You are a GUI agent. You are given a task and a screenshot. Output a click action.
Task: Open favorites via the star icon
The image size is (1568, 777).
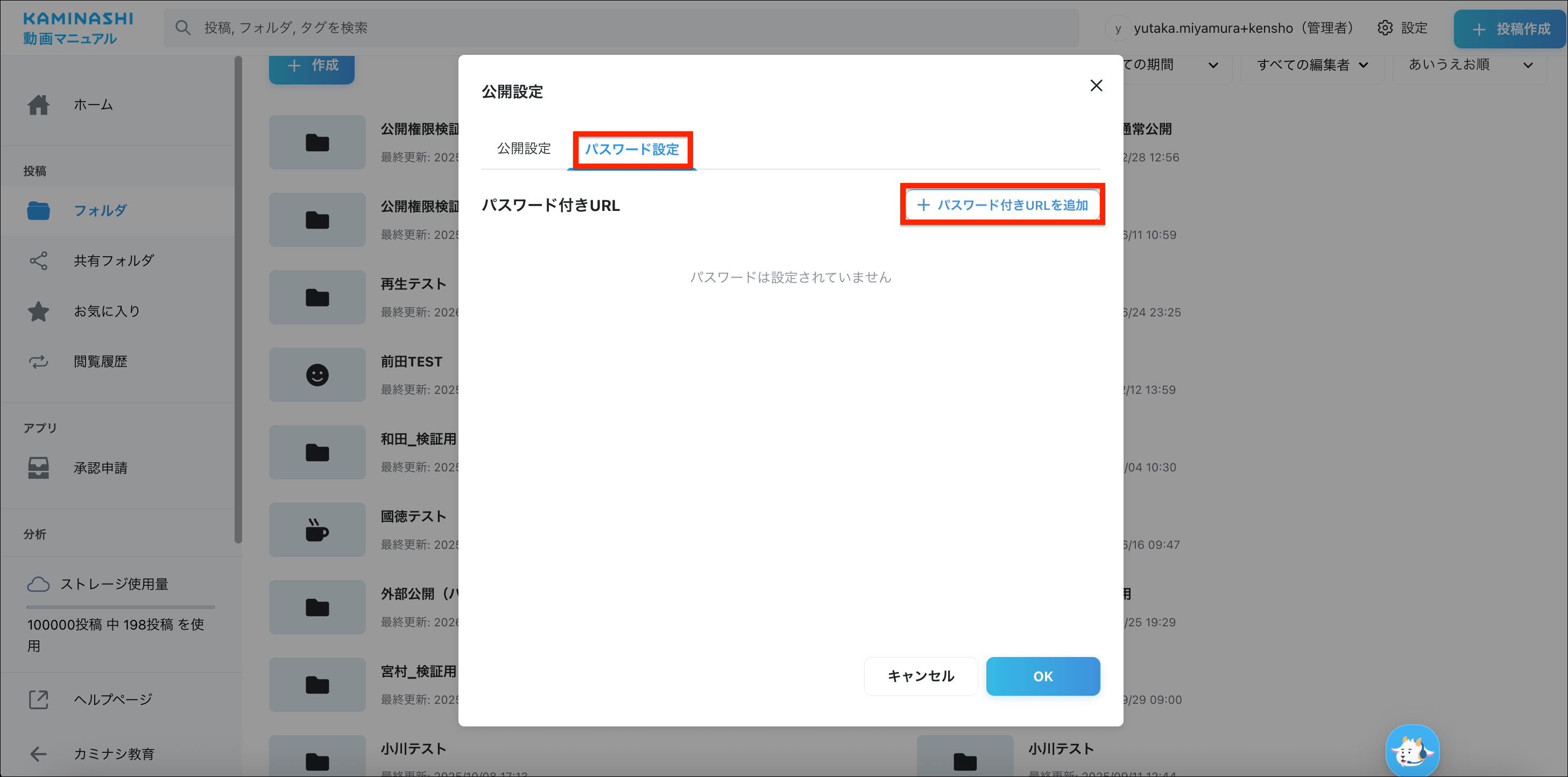(38, 311)
